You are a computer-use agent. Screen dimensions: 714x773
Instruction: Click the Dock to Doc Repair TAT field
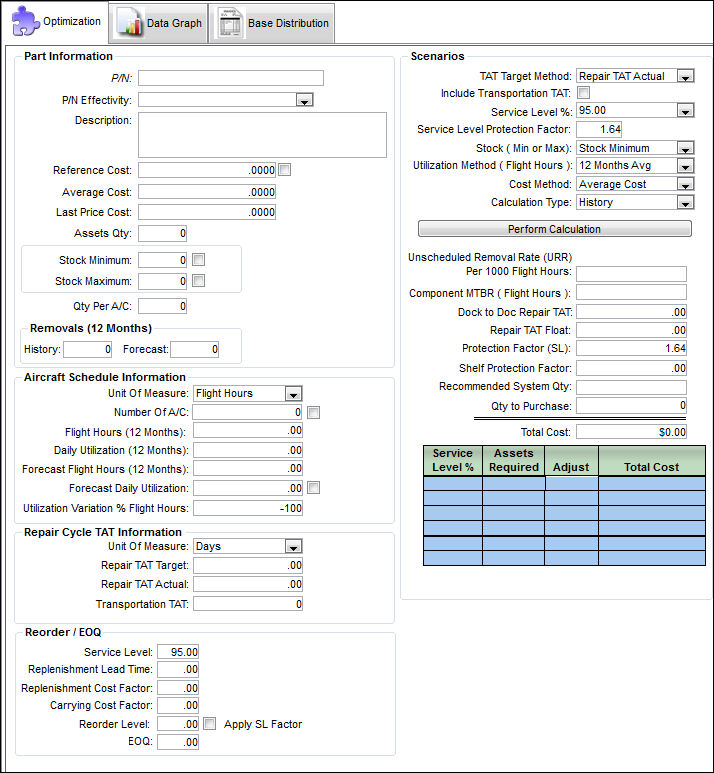click(631, 312)
